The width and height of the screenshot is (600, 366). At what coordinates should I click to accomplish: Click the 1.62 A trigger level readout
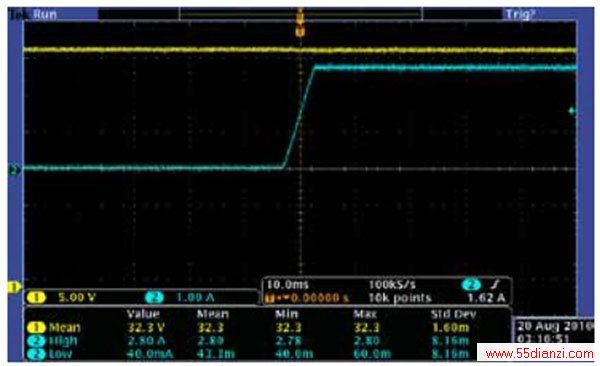click(x=486, y=297)
